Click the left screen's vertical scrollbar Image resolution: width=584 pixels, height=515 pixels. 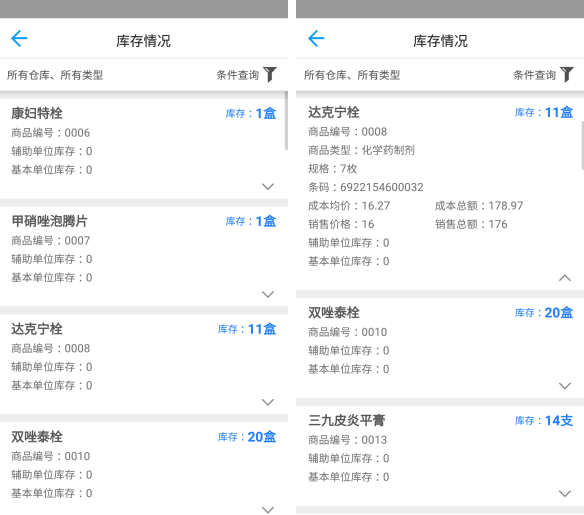pyautogui.click(x=286, y=121)
